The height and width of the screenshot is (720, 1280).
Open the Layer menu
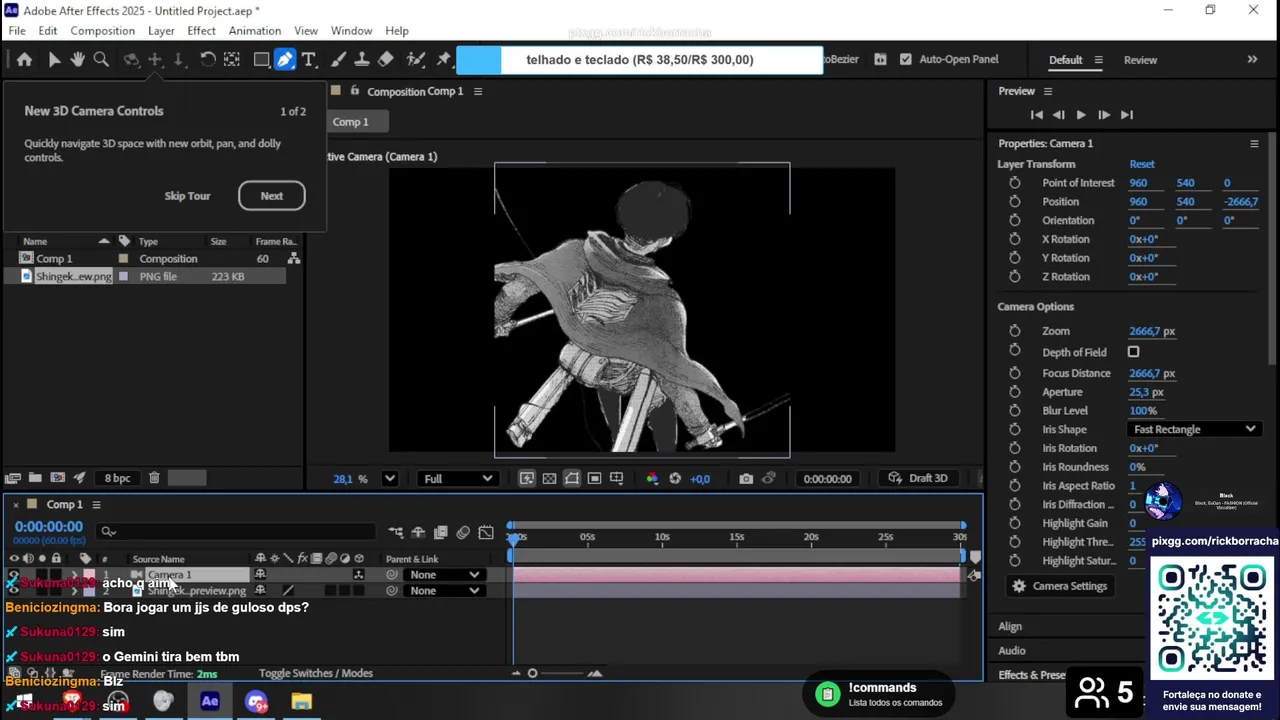tap(161, 31)
